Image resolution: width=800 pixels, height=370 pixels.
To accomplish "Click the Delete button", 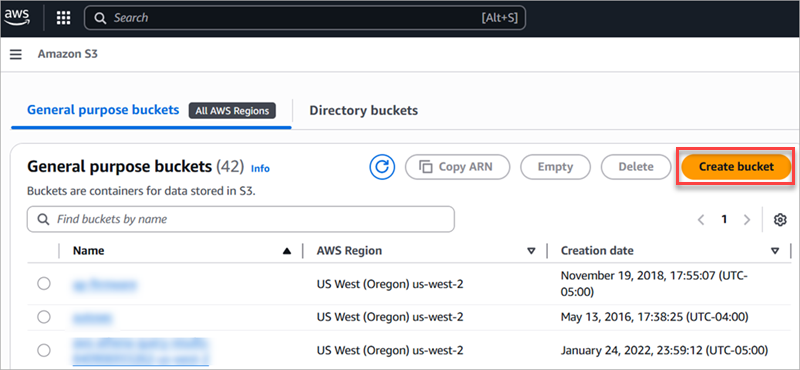I will (636, 167).
